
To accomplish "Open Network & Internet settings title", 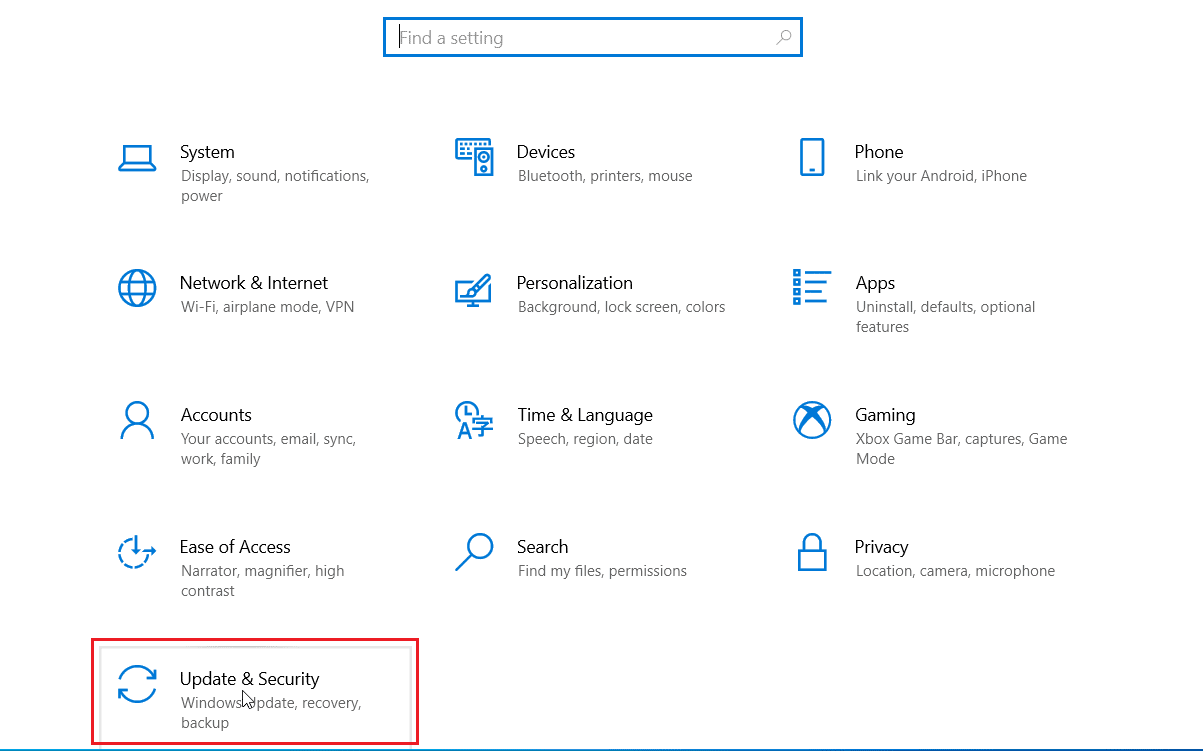I will pyautogui.click(x=254, y=283).
